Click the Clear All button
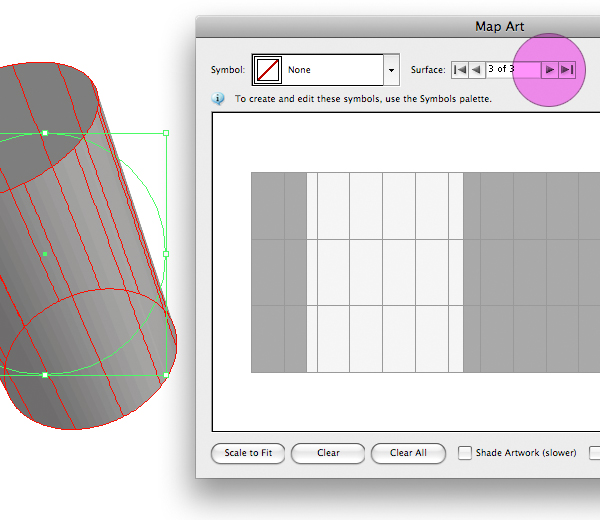This screenshot has width=600, height=520. click(x=408, y=453)
